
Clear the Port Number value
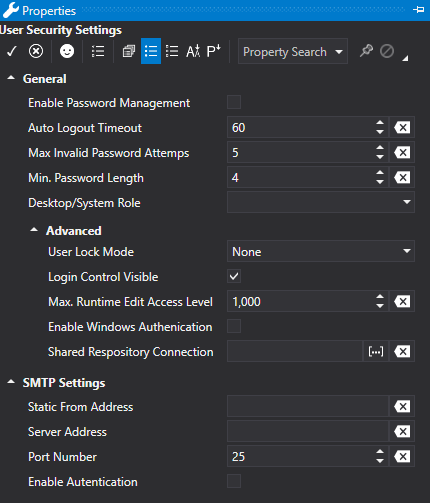[402, 456]
